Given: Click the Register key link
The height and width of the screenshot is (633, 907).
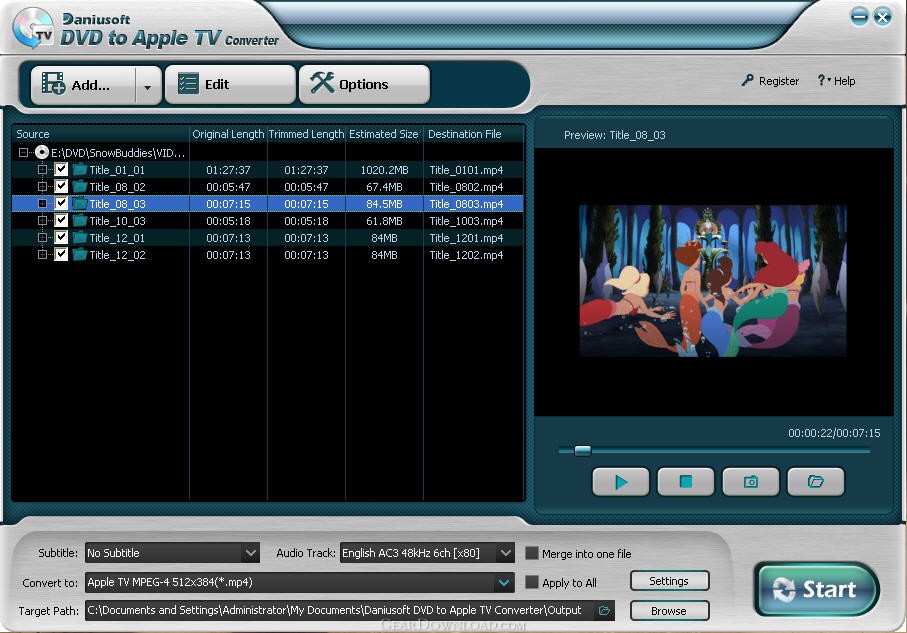Looking at the screenshot, I should 770,81.
